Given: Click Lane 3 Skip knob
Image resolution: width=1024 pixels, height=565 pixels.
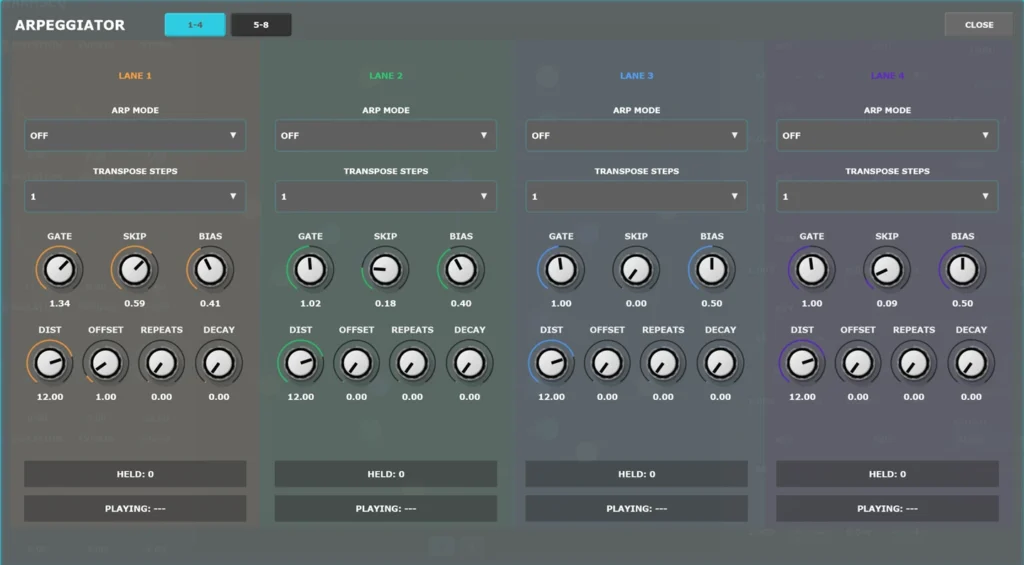Looking at the screenshot, I should [x=636, y=269].
